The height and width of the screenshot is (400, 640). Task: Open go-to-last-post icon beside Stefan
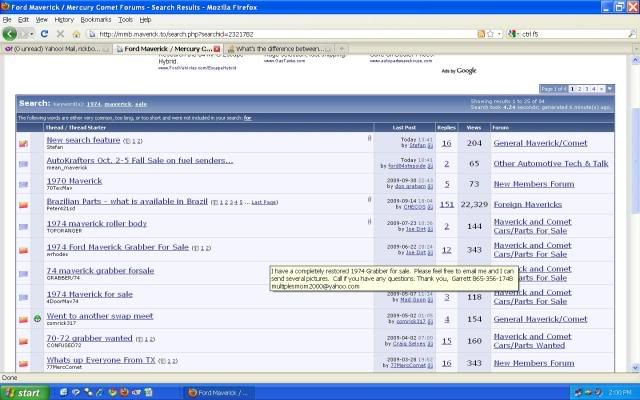[430, 146]
